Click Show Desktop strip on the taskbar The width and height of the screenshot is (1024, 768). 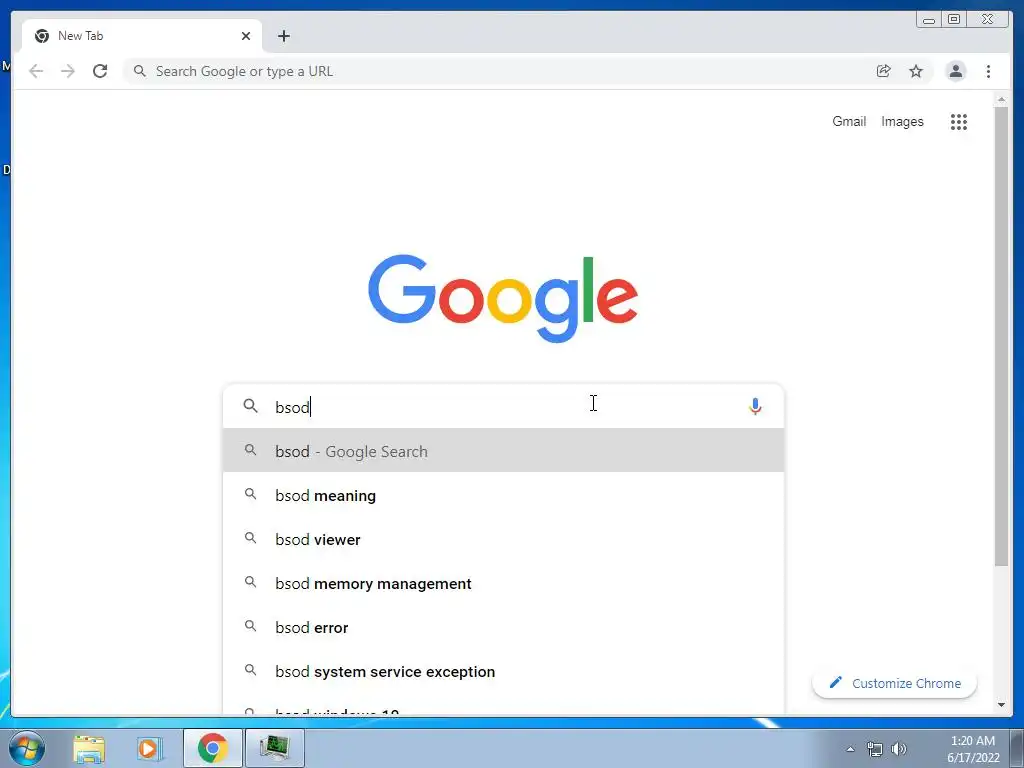tap(1017, 748)
